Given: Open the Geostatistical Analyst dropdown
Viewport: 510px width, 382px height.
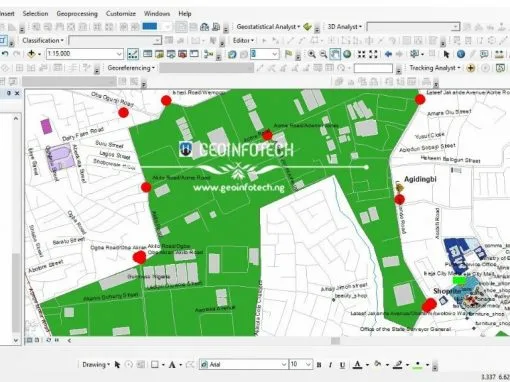Looking at the screenshot, I should 268,27.
